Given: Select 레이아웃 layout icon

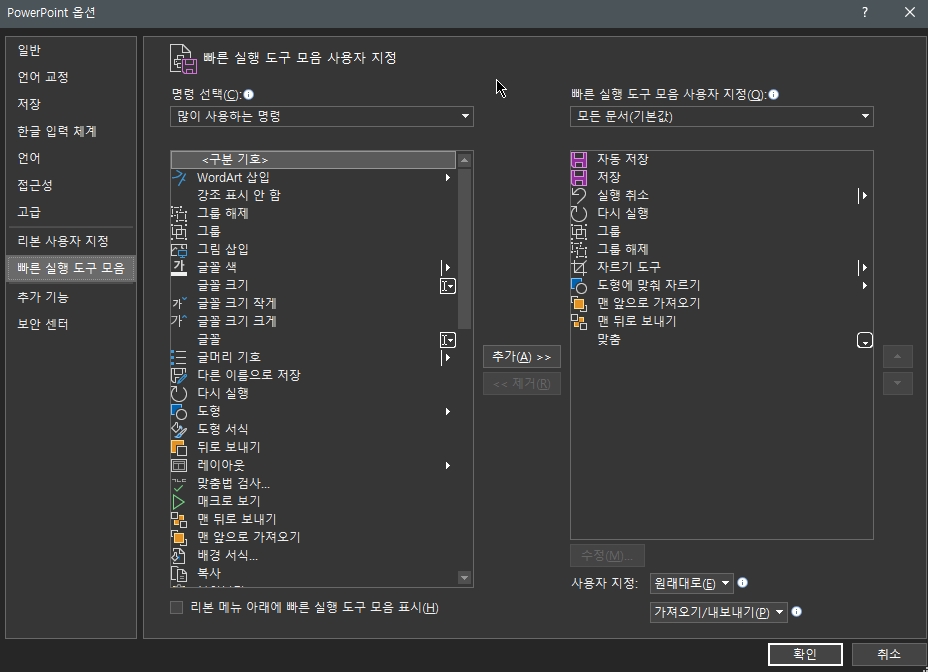Looking at the screenshot, I should point(179,465).
